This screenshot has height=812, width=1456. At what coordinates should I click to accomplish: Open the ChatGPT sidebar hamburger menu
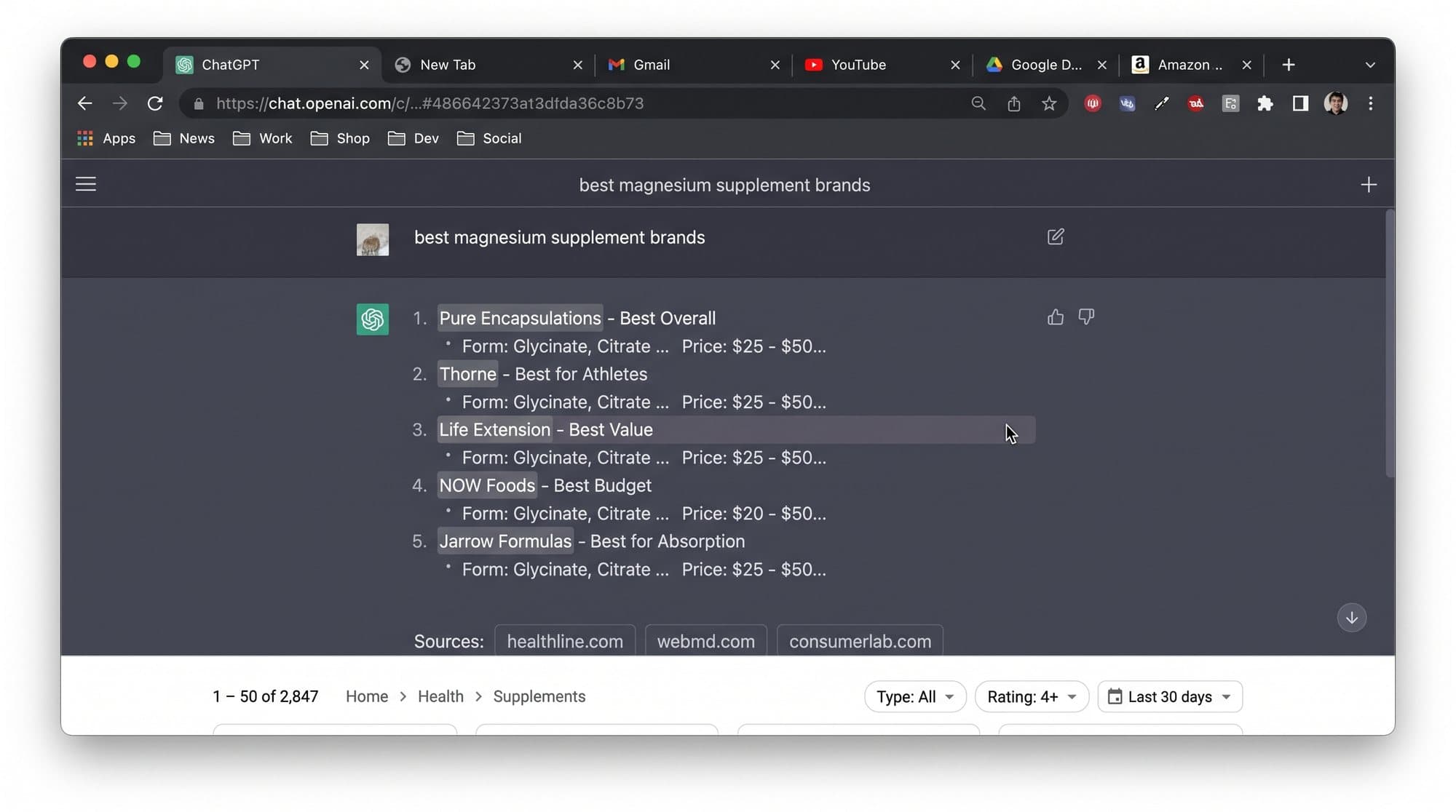[x=86, y=184]
